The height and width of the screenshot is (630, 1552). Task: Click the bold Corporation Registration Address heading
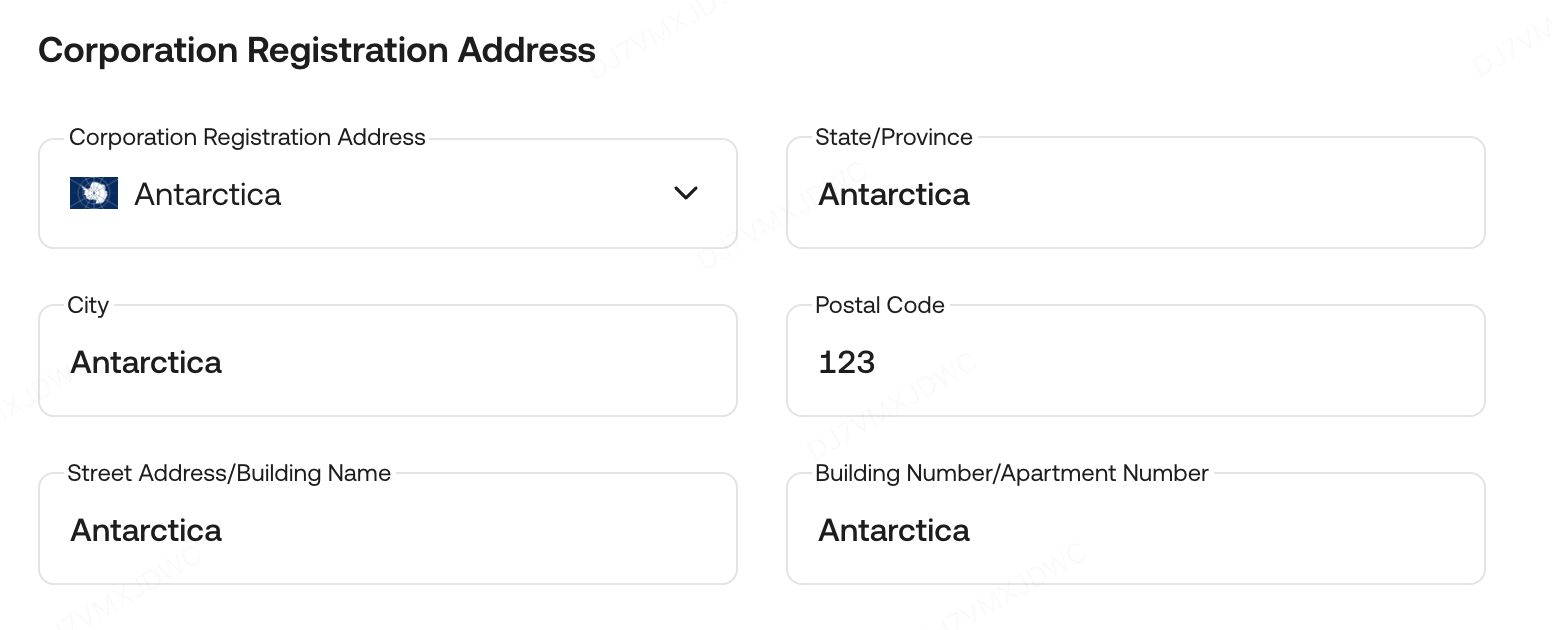pyautogui.click(x=317, y=50)
